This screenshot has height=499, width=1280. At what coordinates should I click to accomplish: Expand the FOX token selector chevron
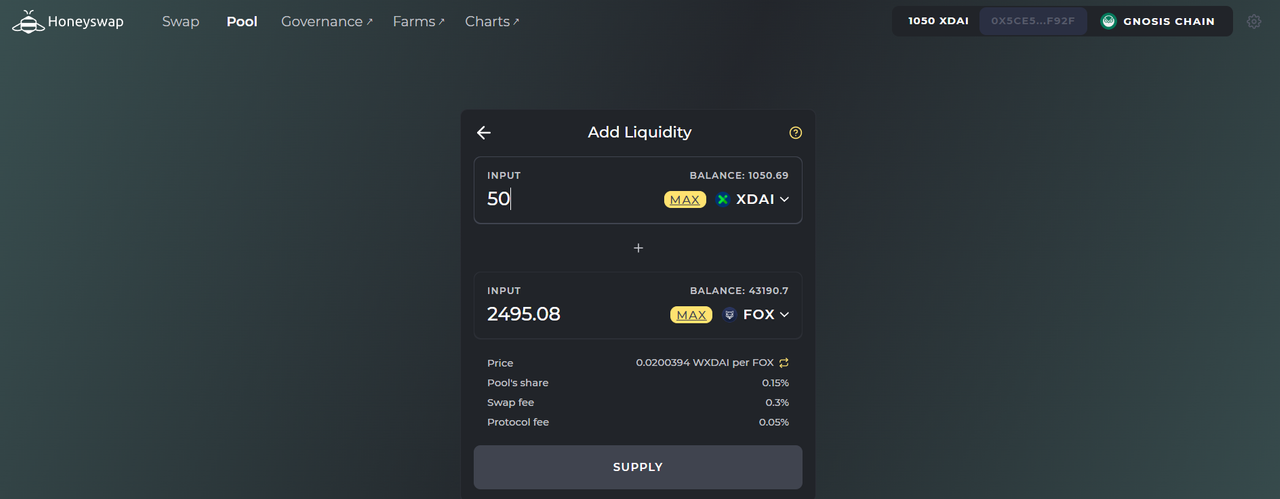click(784, 314)
